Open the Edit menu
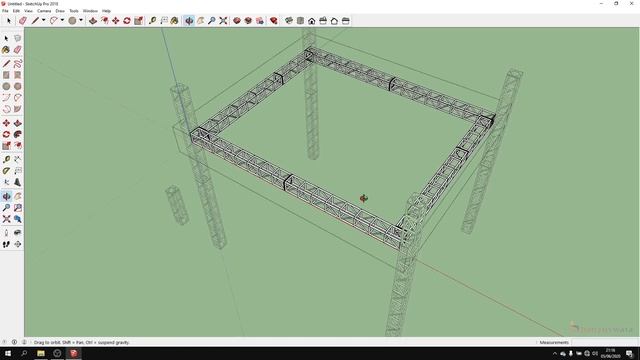Viewport: 640px width, 360px height. tap(16, 11)
